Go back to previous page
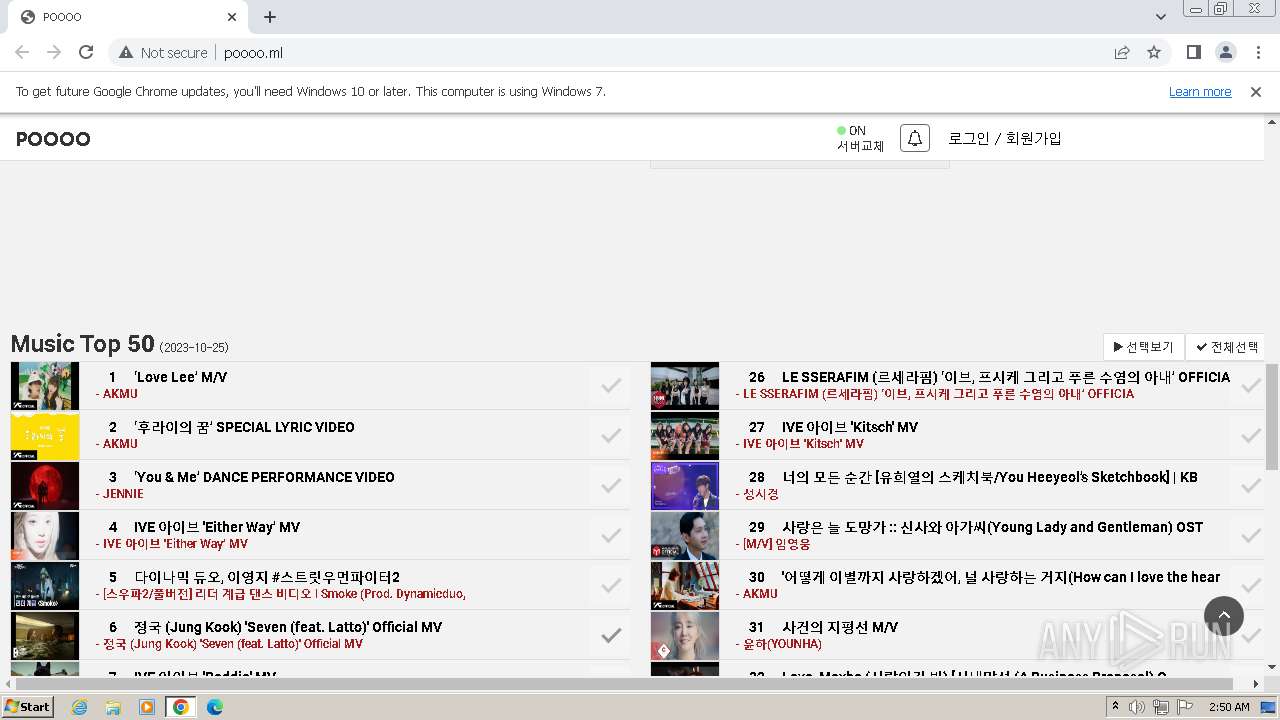The width and height of the screenshot is (1280, 720). (x=22, y=52)
